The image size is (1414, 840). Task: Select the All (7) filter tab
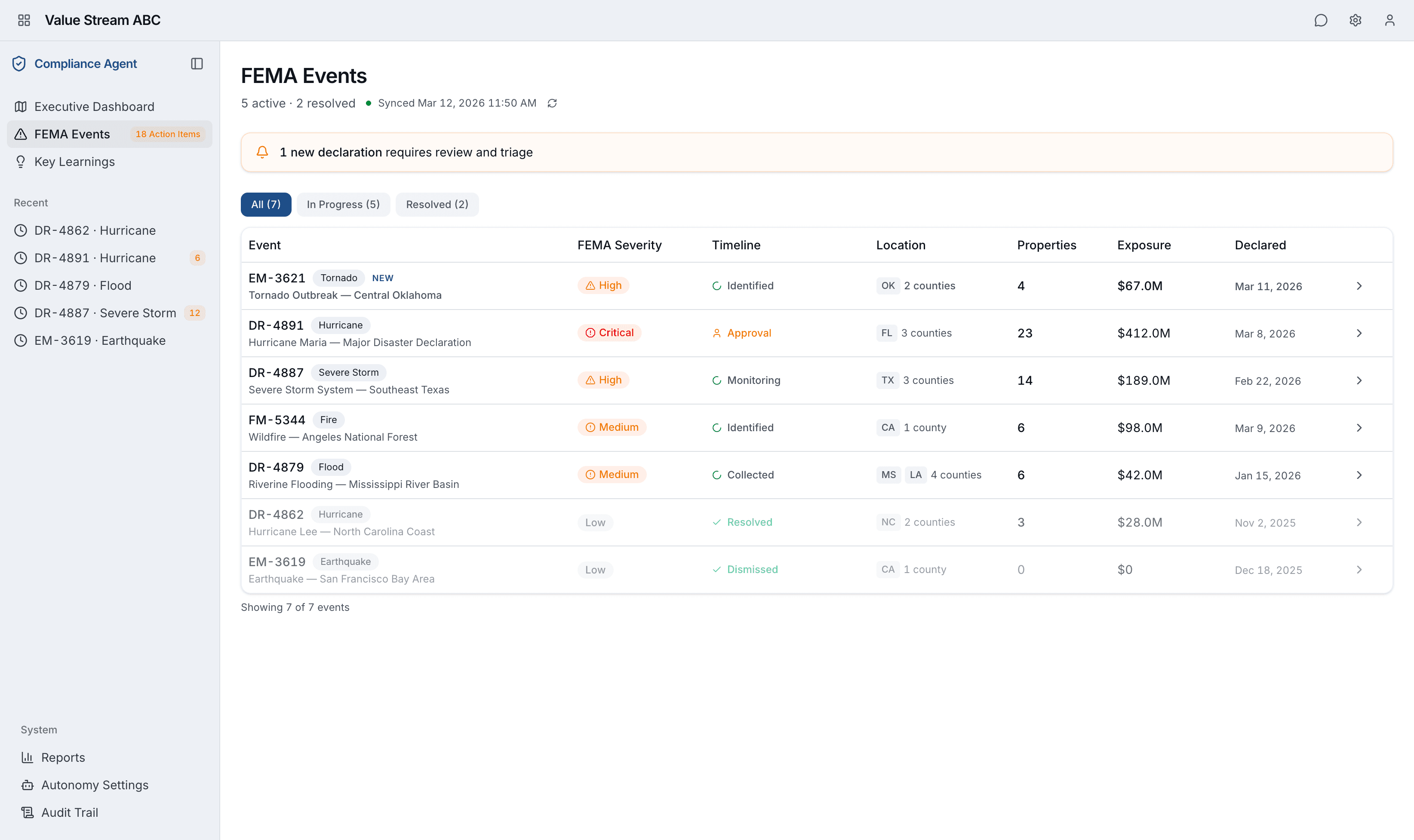pyautogui.click(x=266, y=204)
